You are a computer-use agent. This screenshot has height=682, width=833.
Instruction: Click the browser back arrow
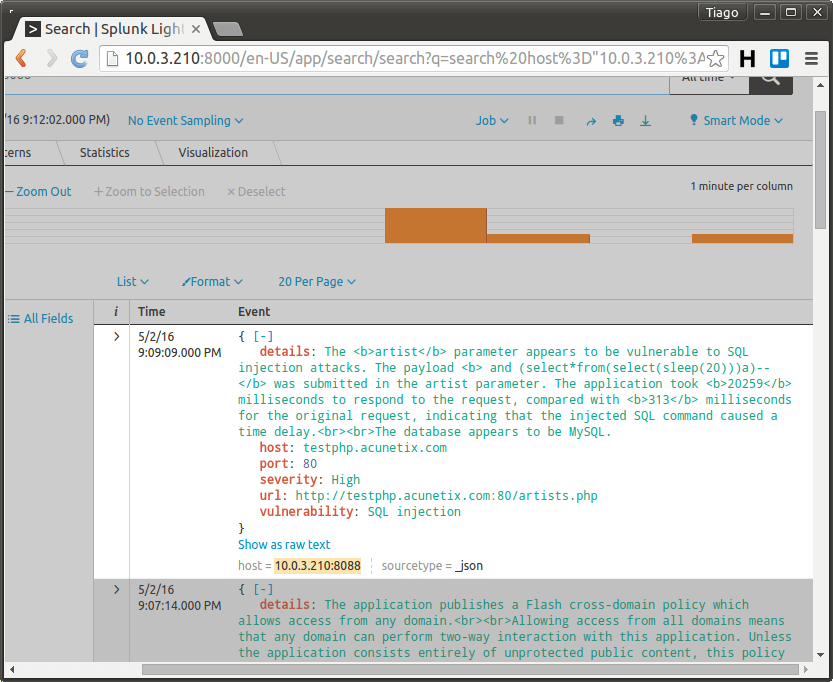point(21,58)
